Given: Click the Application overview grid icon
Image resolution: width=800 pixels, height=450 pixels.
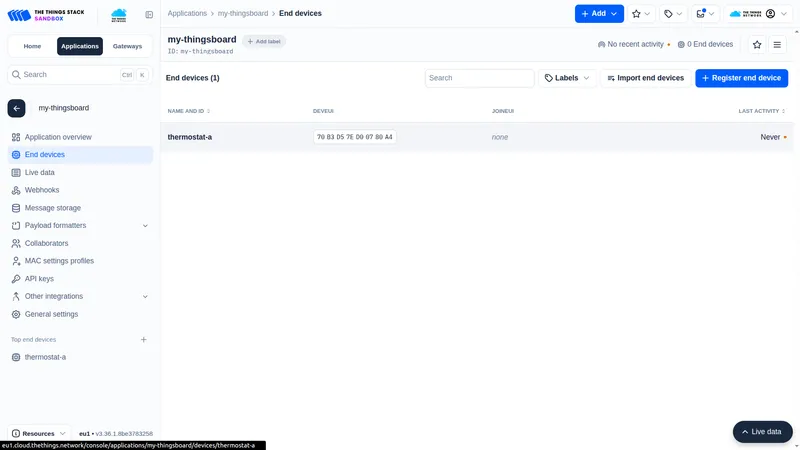Looking at the screenshot, I should (16, 137).
